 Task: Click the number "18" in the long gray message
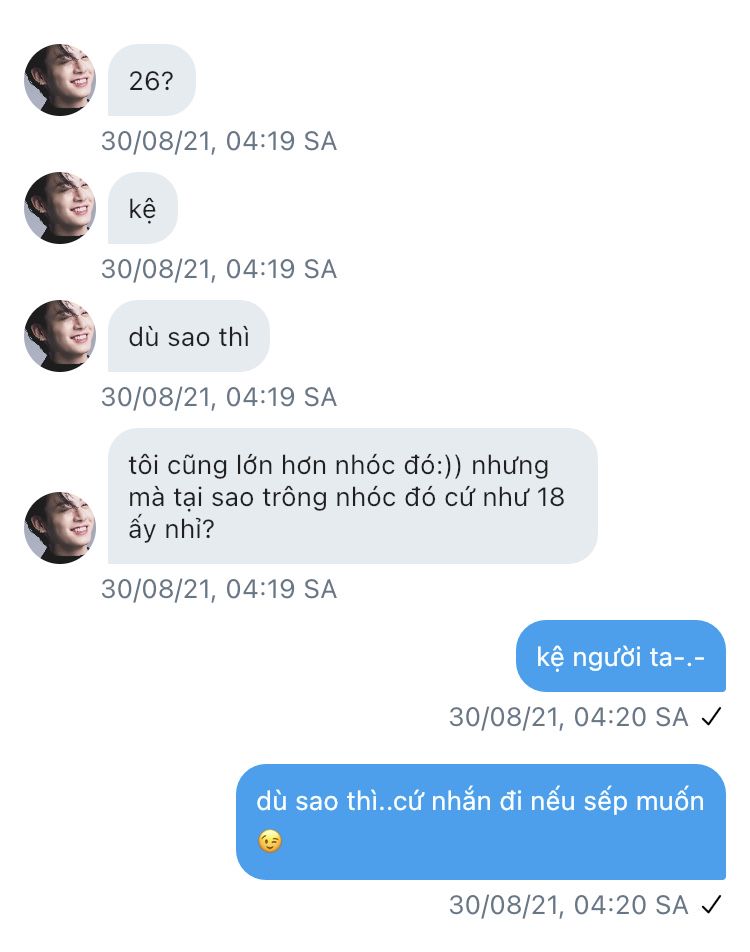(549, 497)
